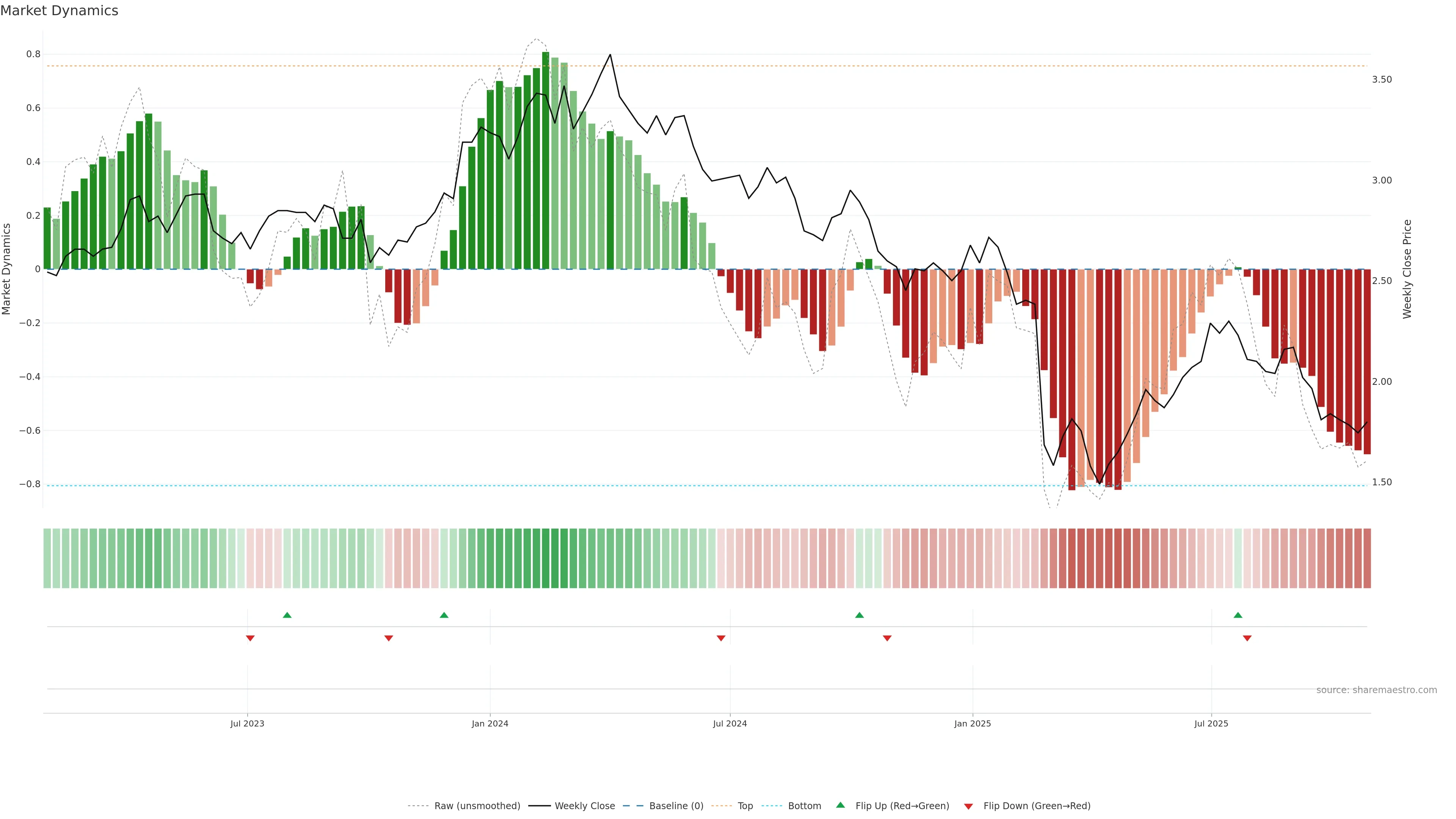
Task: Click the Flip Down red triangle in legend
Action: (x=968, y=806)
